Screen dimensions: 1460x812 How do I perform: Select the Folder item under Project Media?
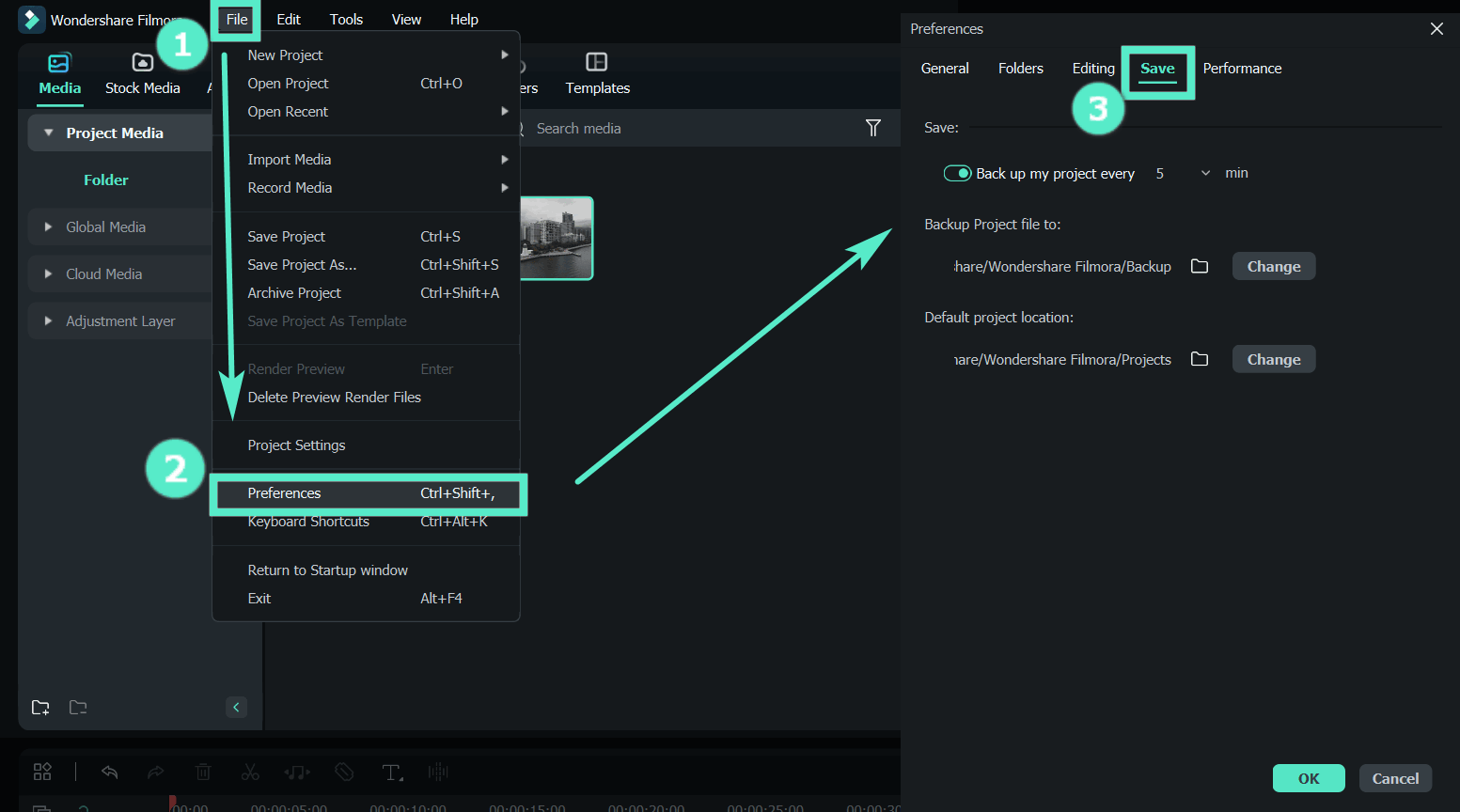coord(106,180)
